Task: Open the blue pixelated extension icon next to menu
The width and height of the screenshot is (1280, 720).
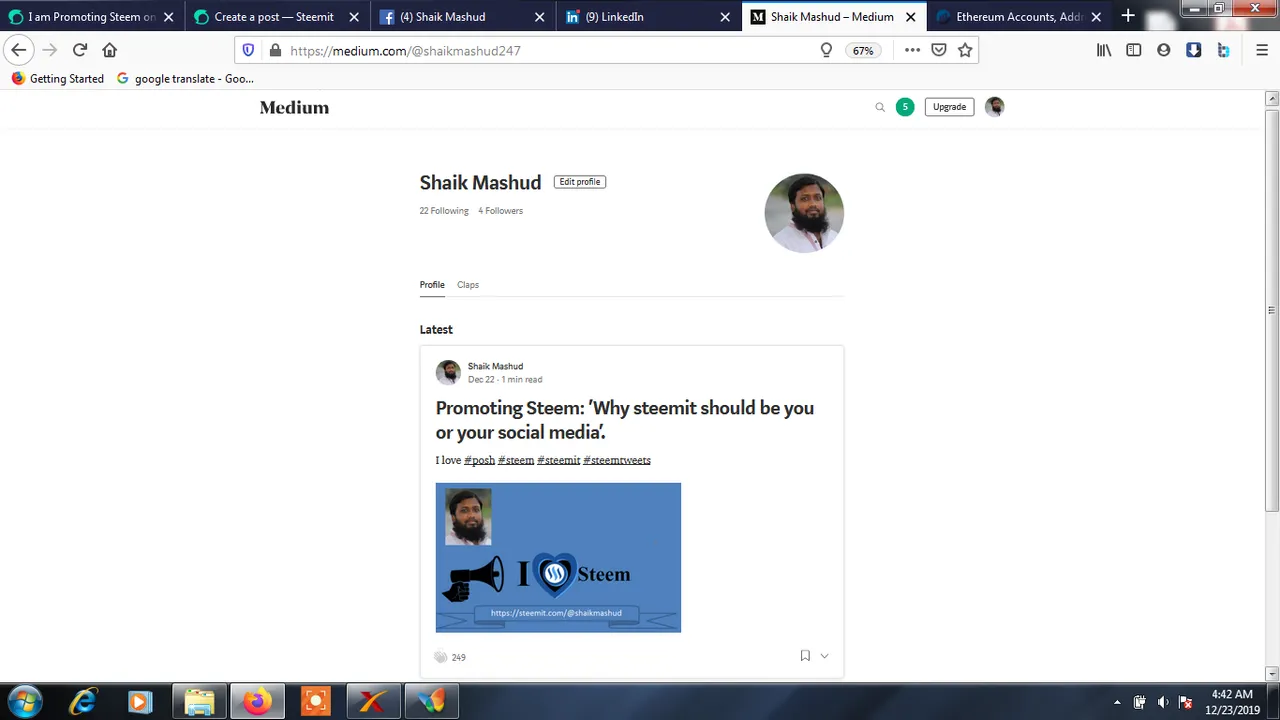Action: pos(1223,50)
